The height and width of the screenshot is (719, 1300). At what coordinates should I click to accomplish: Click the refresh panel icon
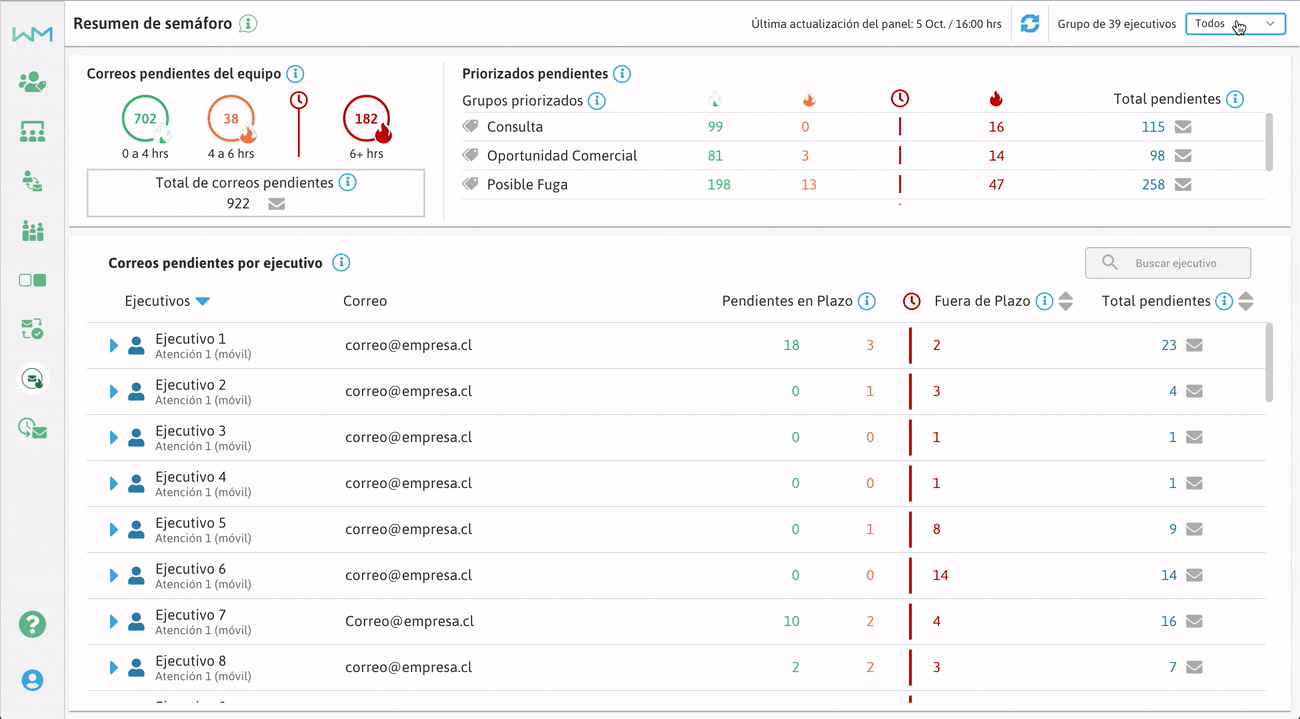pos(1029,24)
